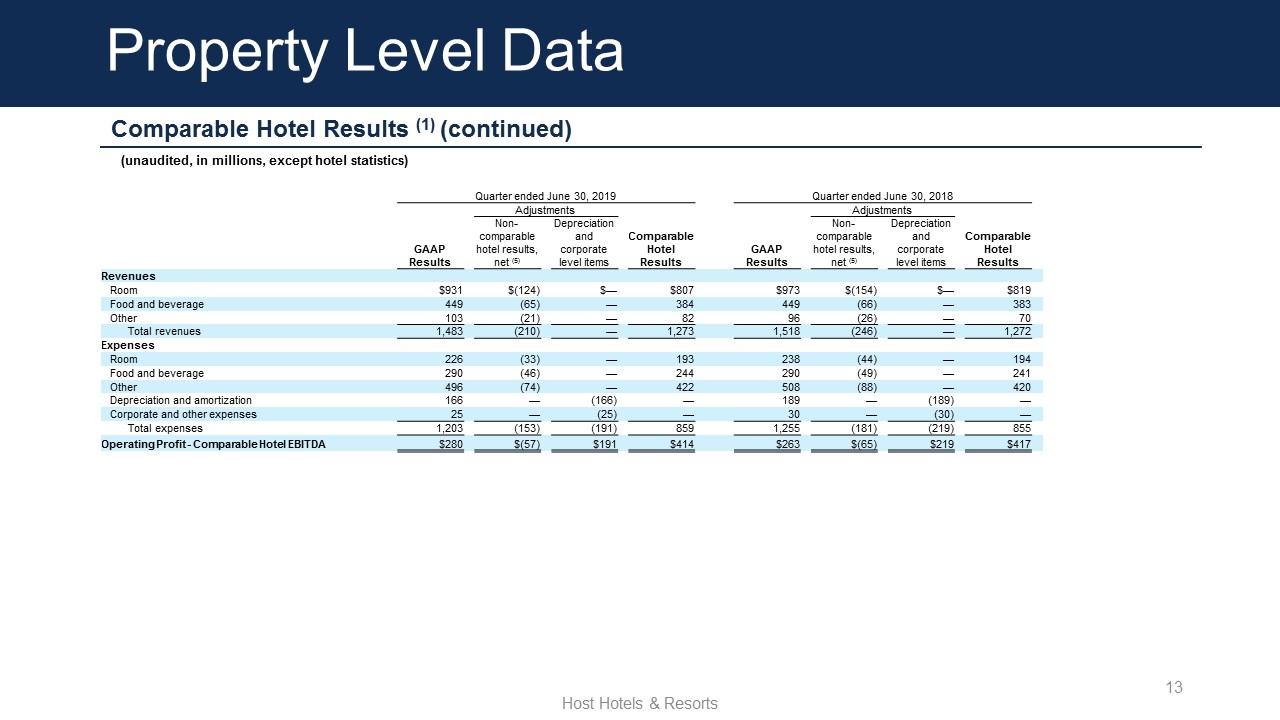Click Other revenue comparable value '82'
The height and width of the screenshot is (720, 1280).
688,318
